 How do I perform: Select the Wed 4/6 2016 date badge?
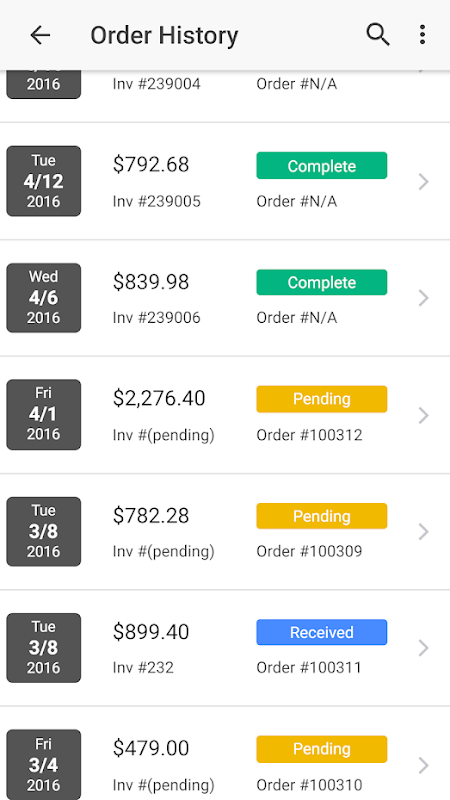(x=43, y=297)
